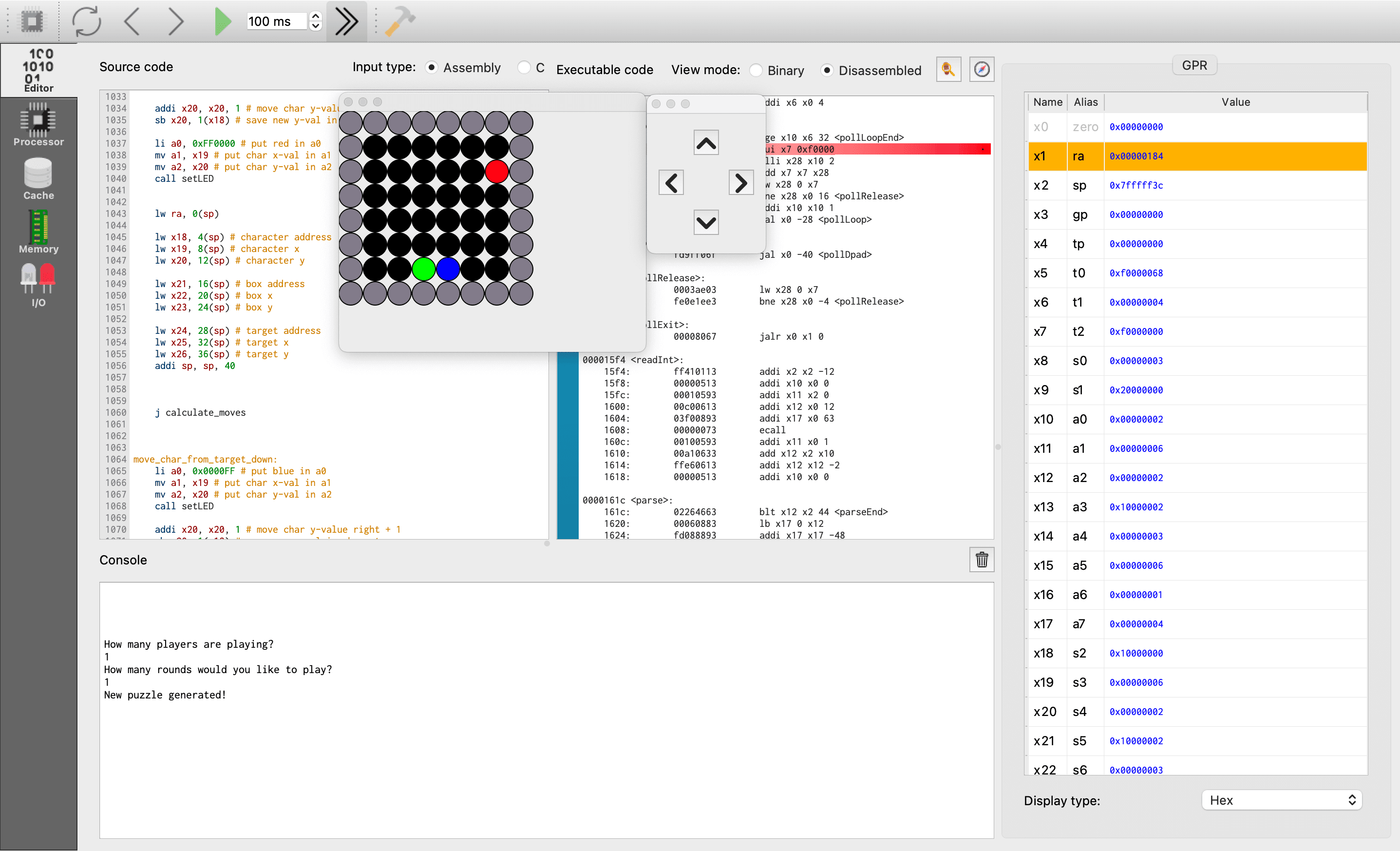Clear console with trash icon
Screen dimensions: 1400x851
click(981, 560)
